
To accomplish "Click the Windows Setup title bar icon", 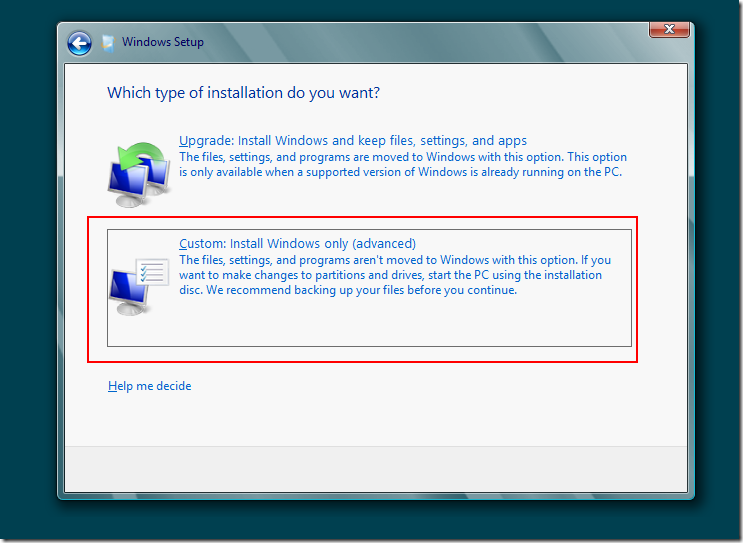I will point(108,43).
